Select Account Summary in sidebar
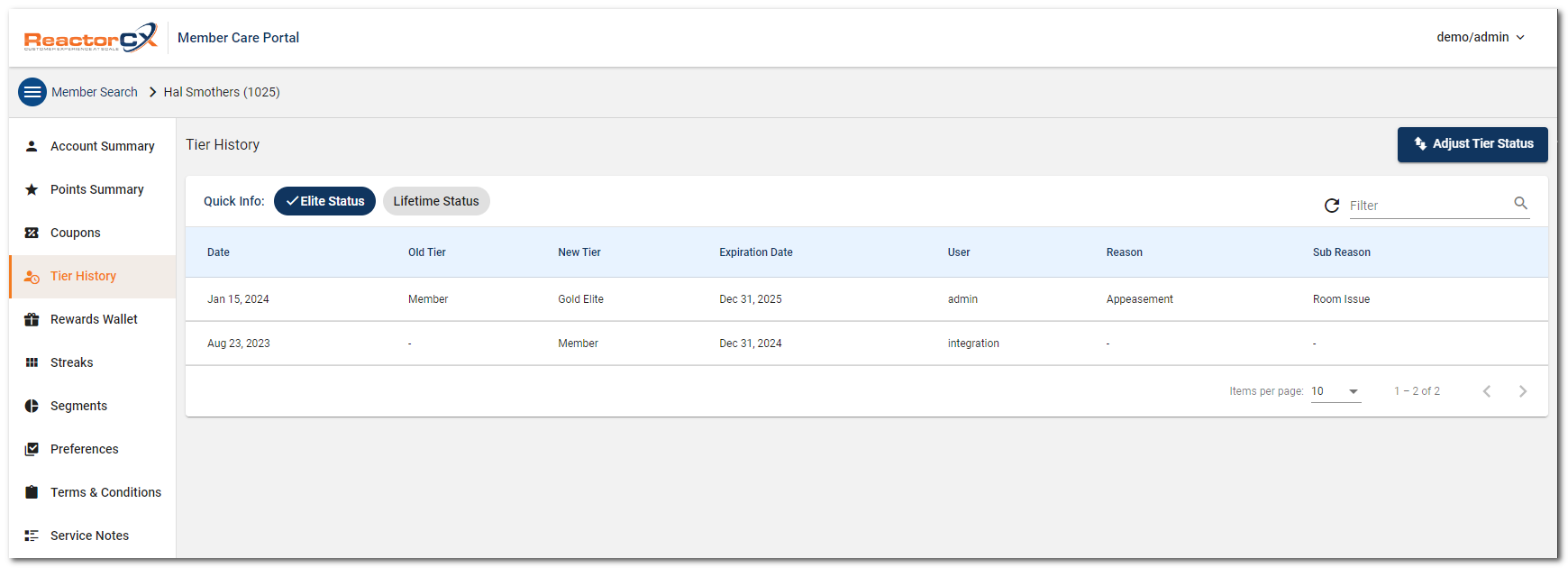This screenshot has width=1568, height=568. click(102, 146)
